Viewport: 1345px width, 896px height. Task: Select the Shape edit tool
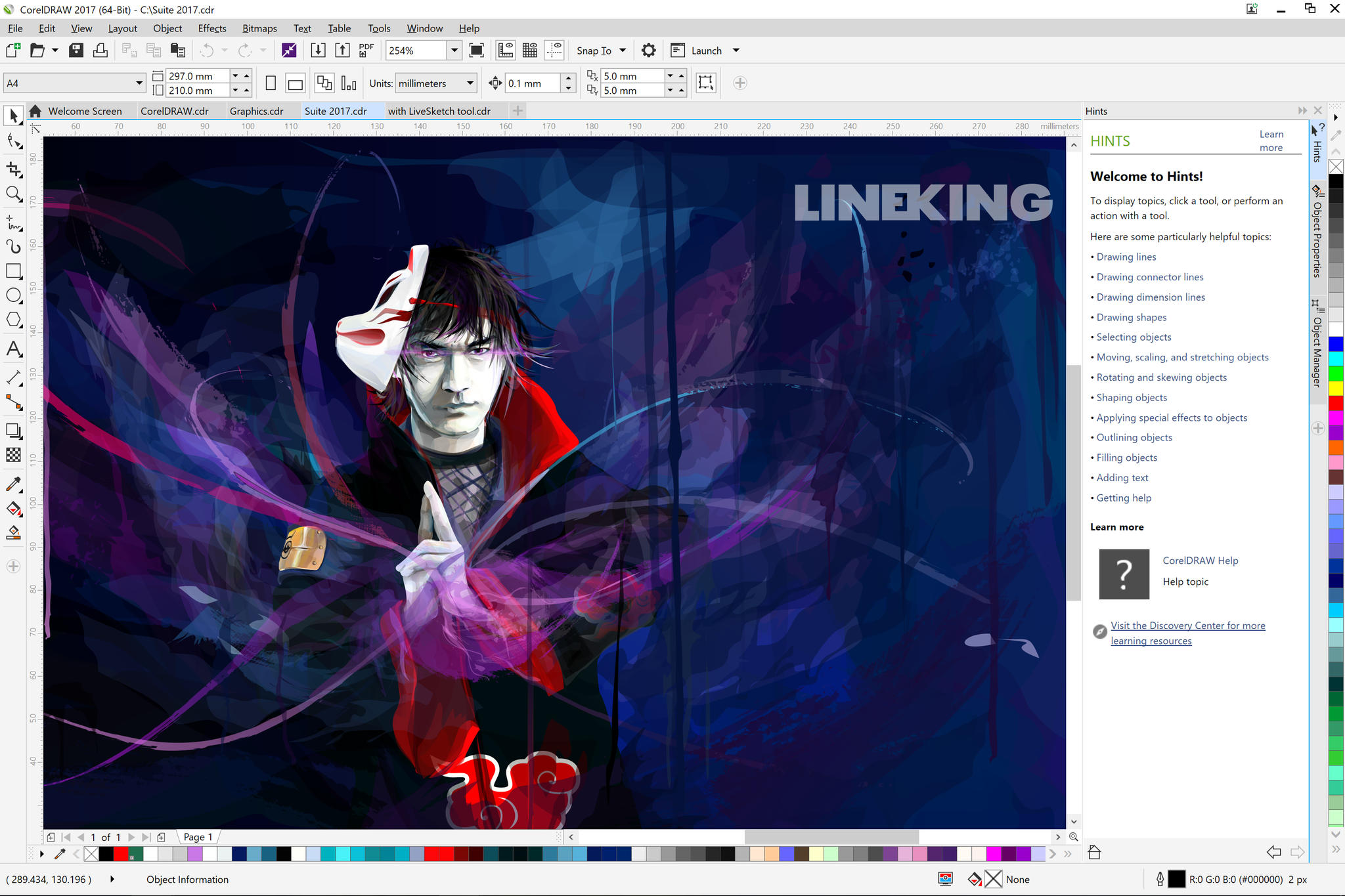point(13,141)
